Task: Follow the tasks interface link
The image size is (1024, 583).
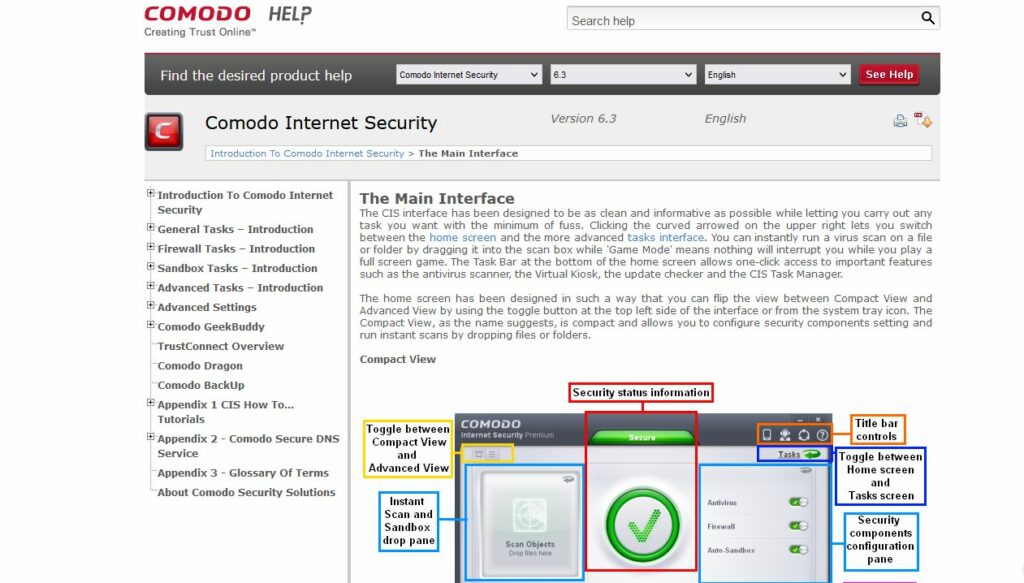Action: [665, 238]
